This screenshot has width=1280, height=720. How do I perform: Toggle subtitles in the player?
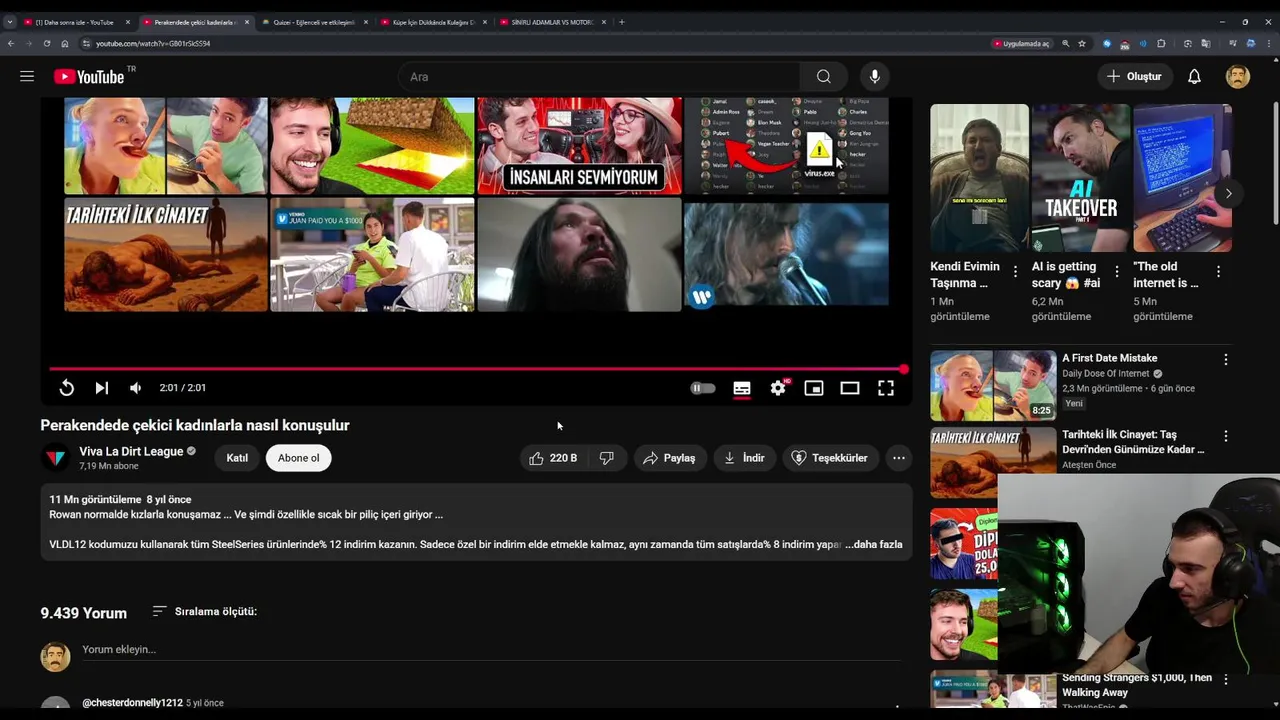pos(742,388)
